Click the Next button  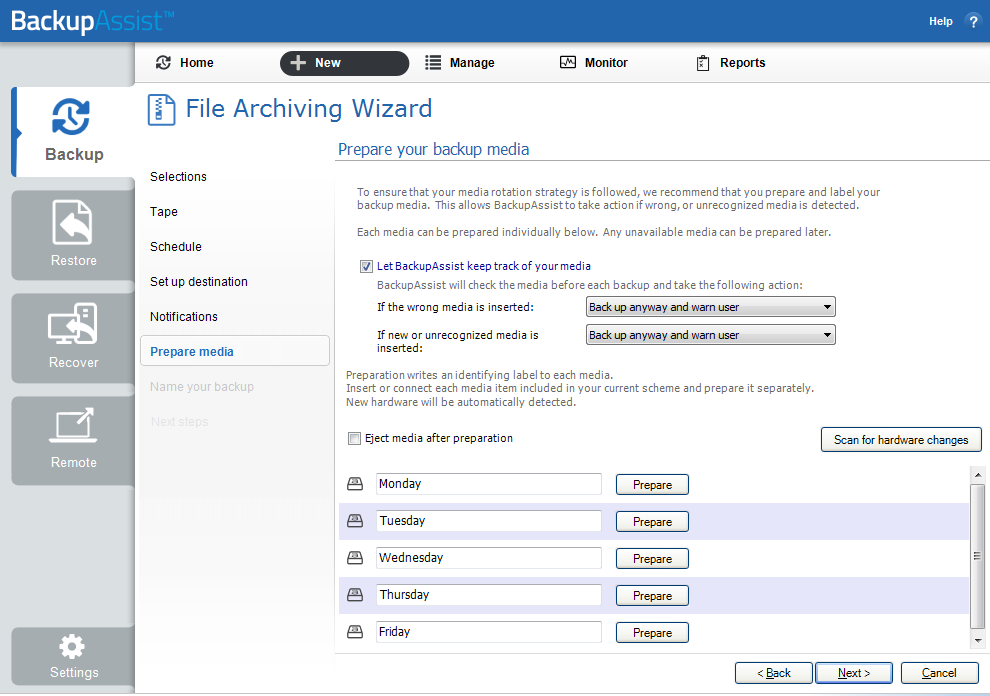(854, 673)
